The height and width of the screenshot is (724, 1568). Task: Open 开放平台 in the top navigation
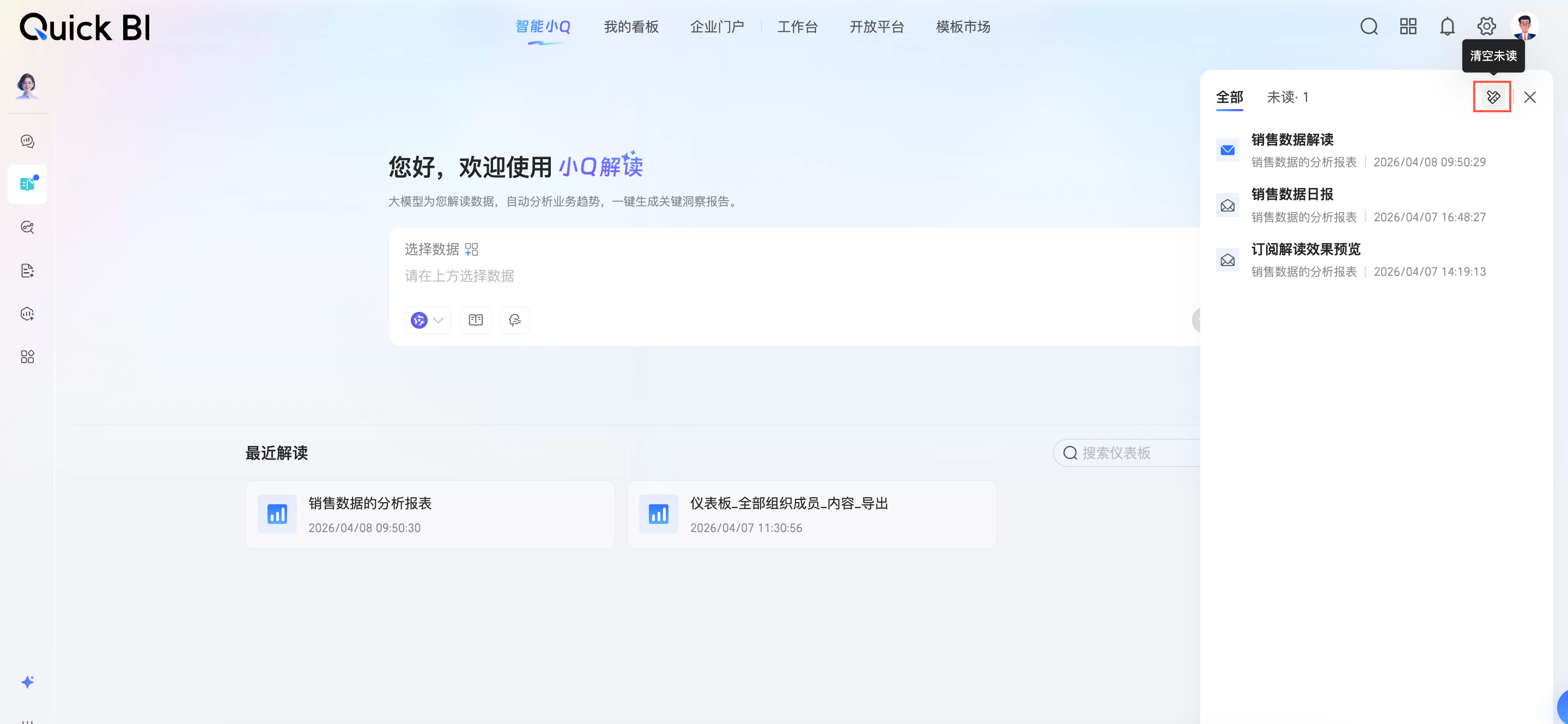[x=877, y=27]
